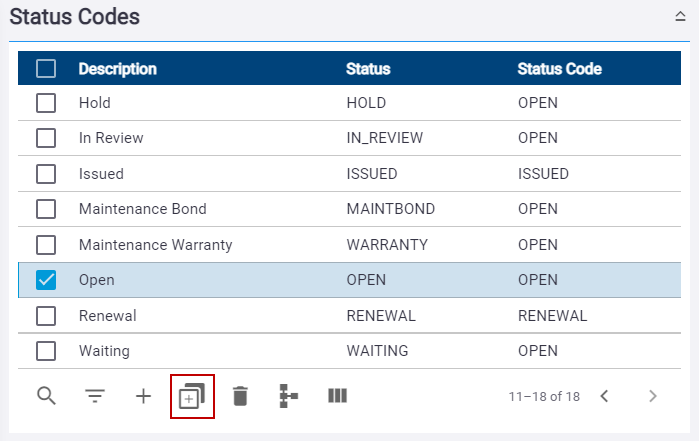699x441 pixels.
Task: Open the hierarchy tree icon
Action: pyautogui.click(x=288, y=396)
